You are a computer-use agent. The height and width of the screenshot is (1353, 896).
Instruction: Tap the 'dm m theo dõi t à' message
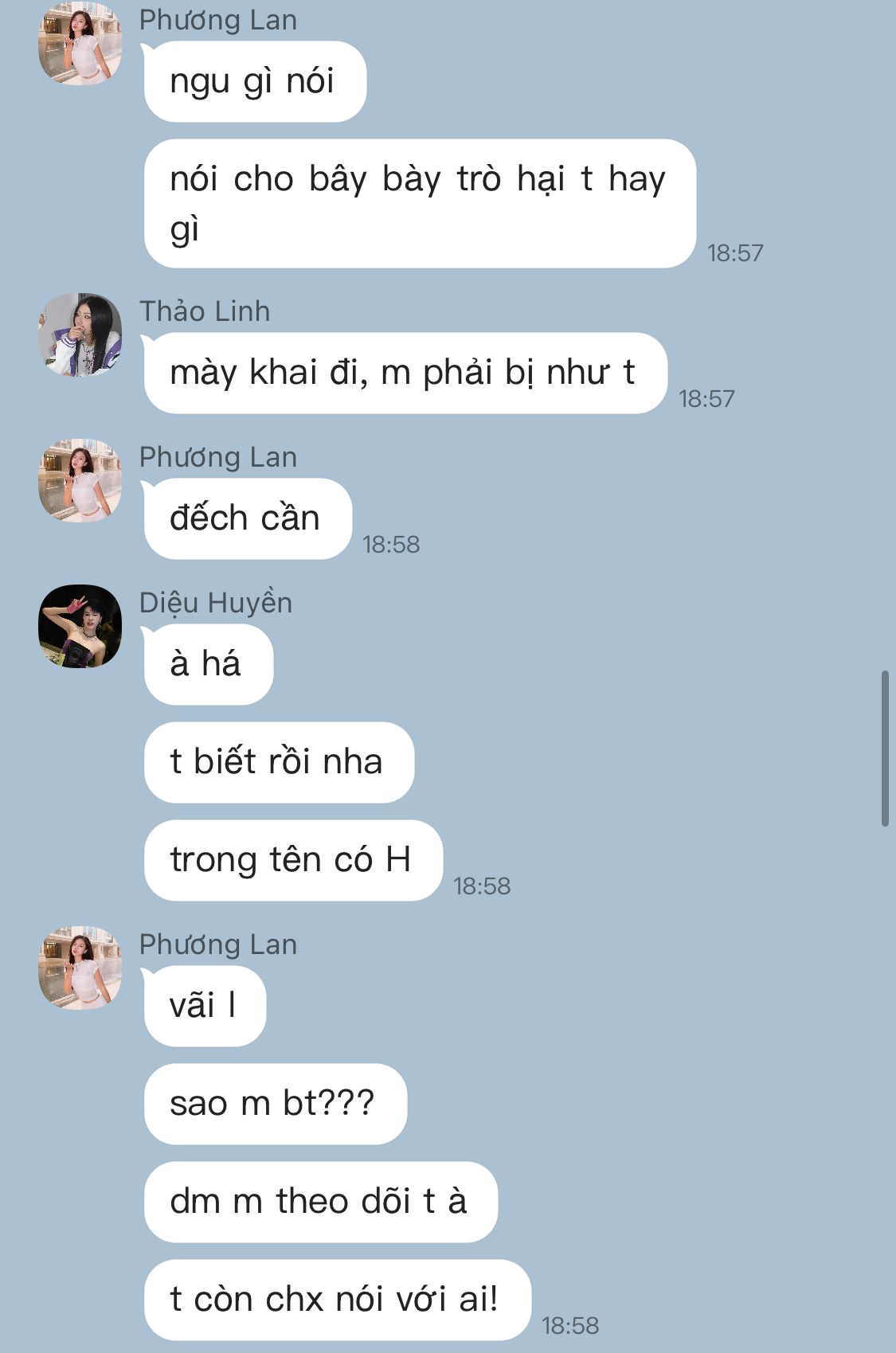tap(320, 1202)
